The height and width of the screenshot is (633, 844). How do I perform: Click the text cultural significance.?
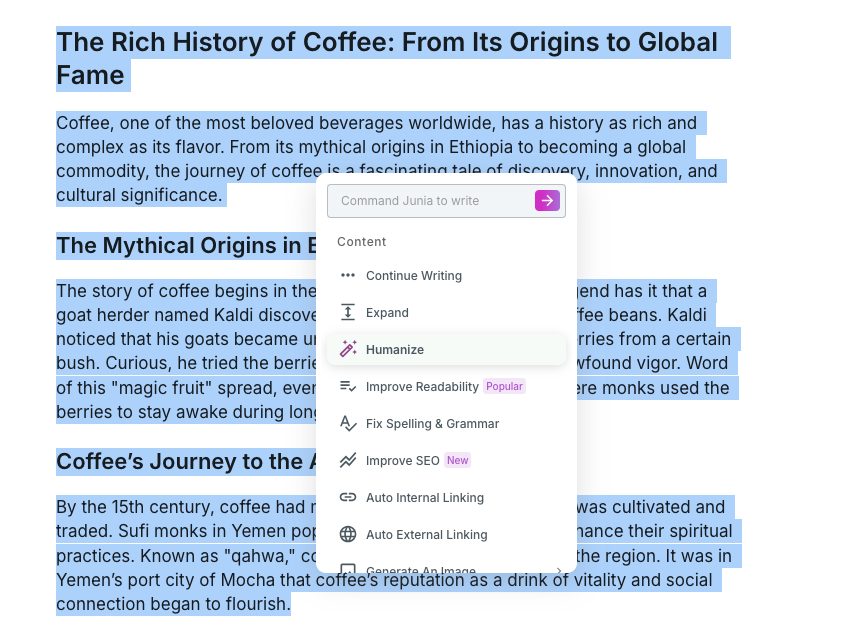tap(139, 195)
